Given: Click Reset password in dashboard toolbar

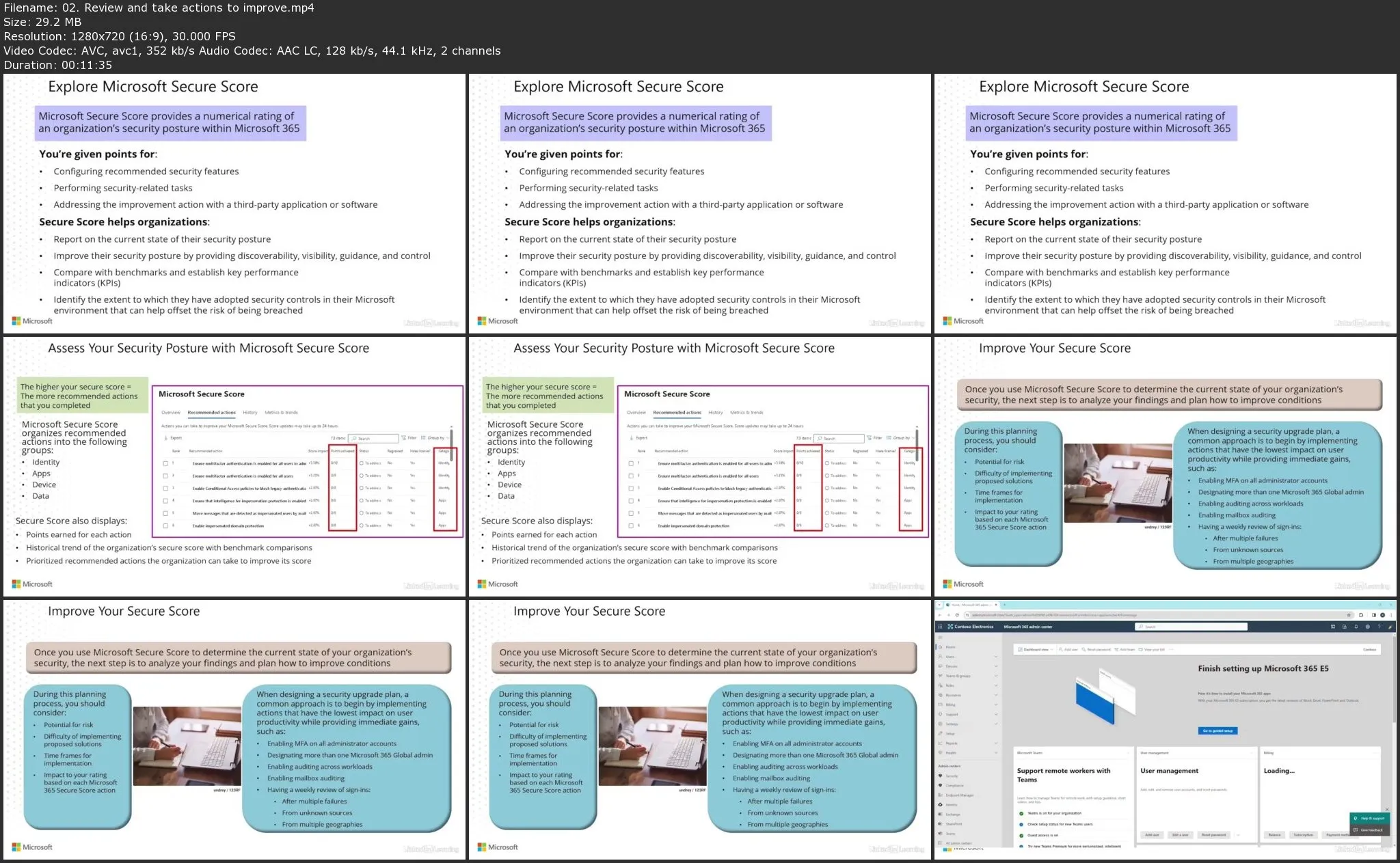Looking at the screenshot, I should (1095, 649).
